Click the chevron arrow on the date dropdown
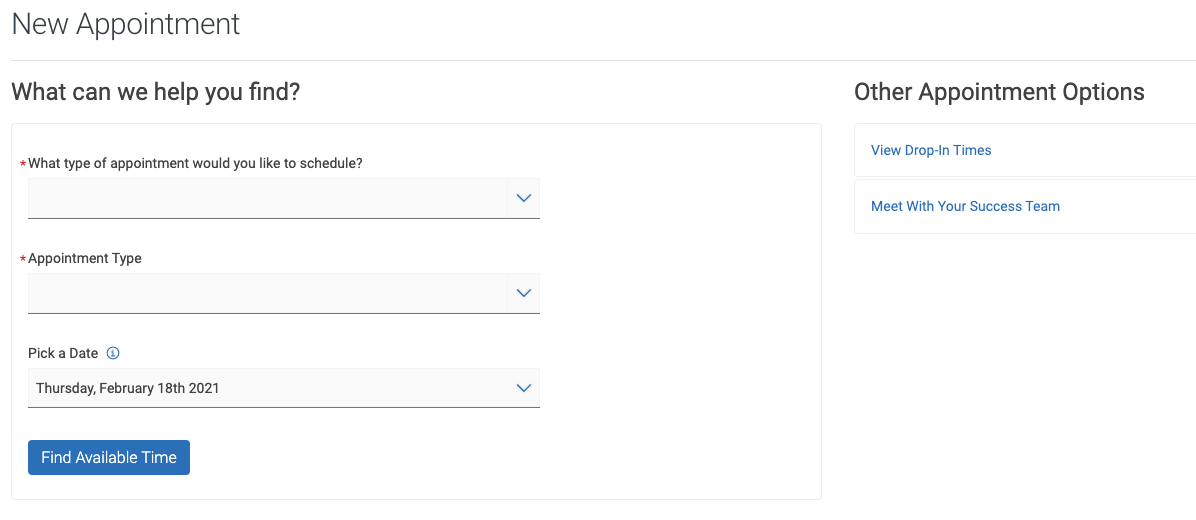This screenshot has width=1196, height=520. pyautogui.click(x=523, y=388)
